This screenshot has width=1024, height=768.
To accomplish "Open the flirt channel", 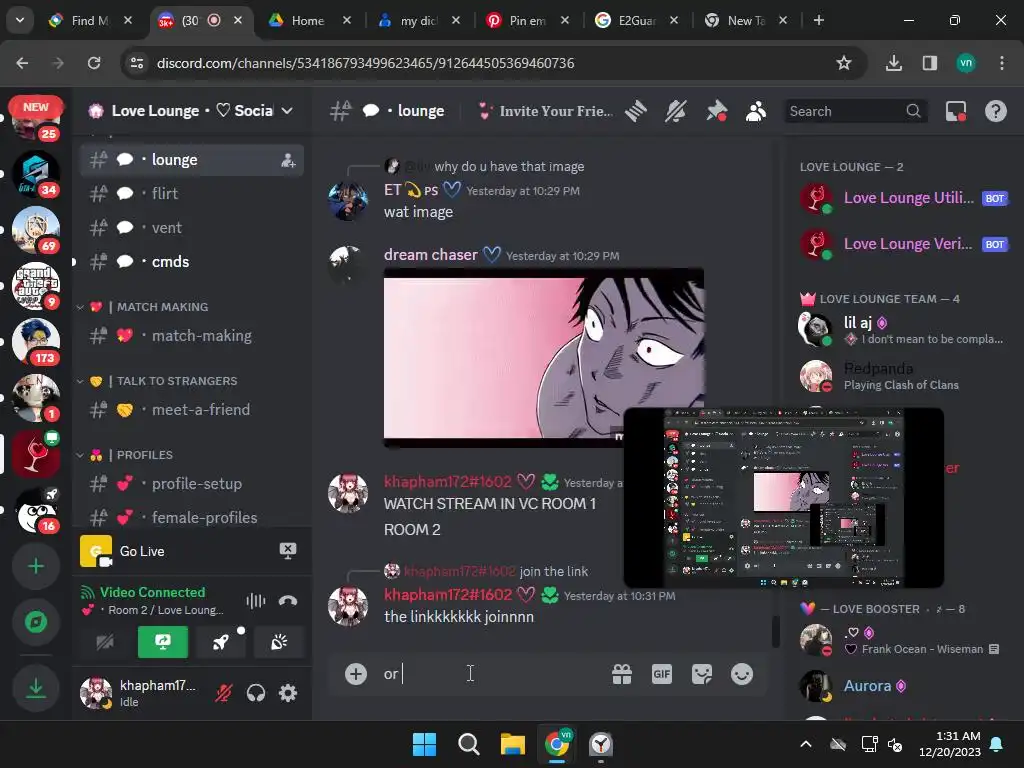I will (192, 194).
